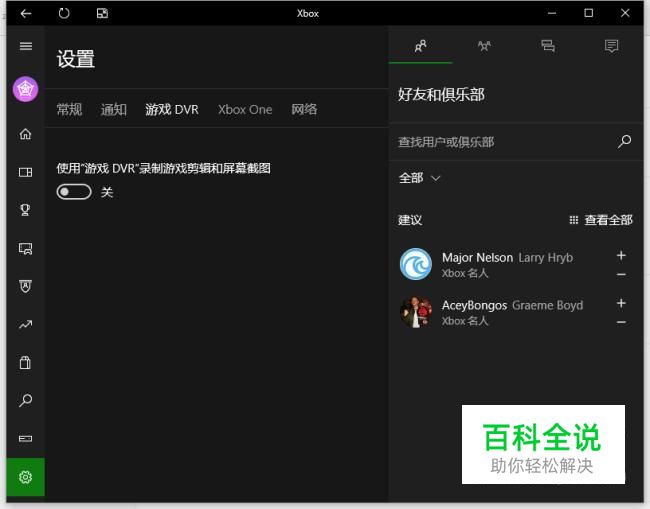Select the Xbox One settings tab
The width and height of the screenshot is (650, 509).
(x=245, y=109)
